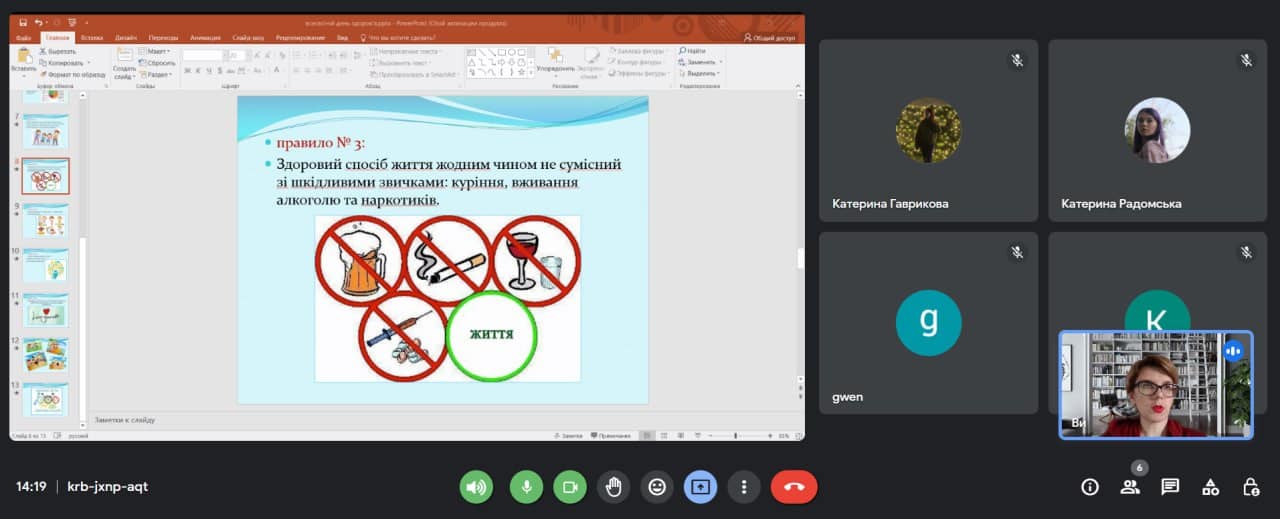Click the present screen button
The width and height of the screenshot is (1280, 519).
click(x=701, y=487)
